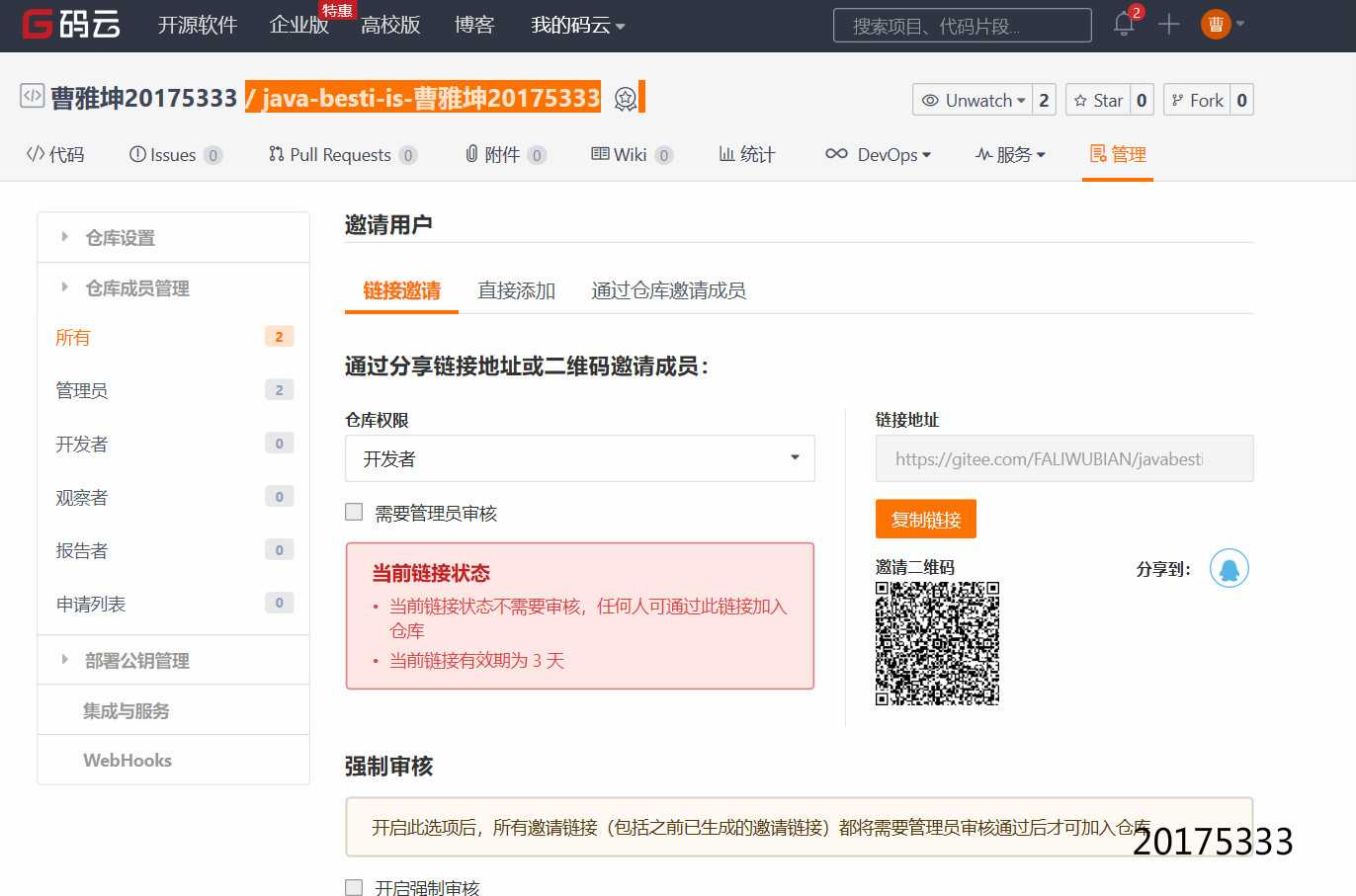Image resolution: width=1356 pixels, height=896 pixels.
Task: Switch to the 链接邀请 tab
Action: click(401, 290)
